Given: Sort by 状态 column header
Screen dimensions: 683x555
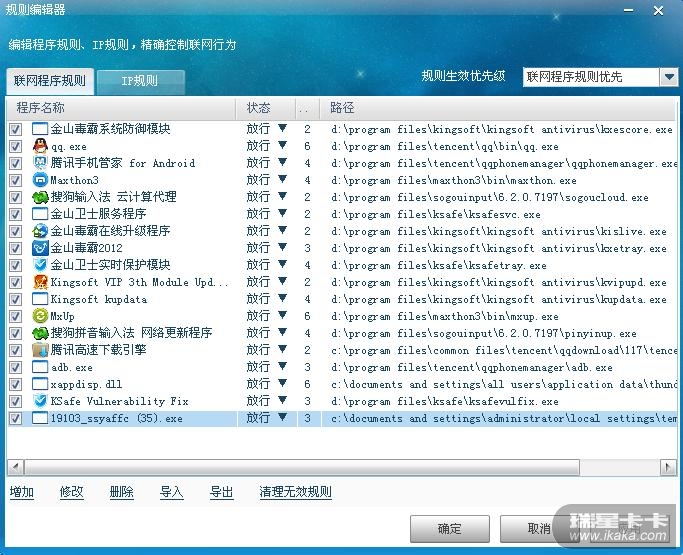Looking at the screenshot, I should (265, 108).
